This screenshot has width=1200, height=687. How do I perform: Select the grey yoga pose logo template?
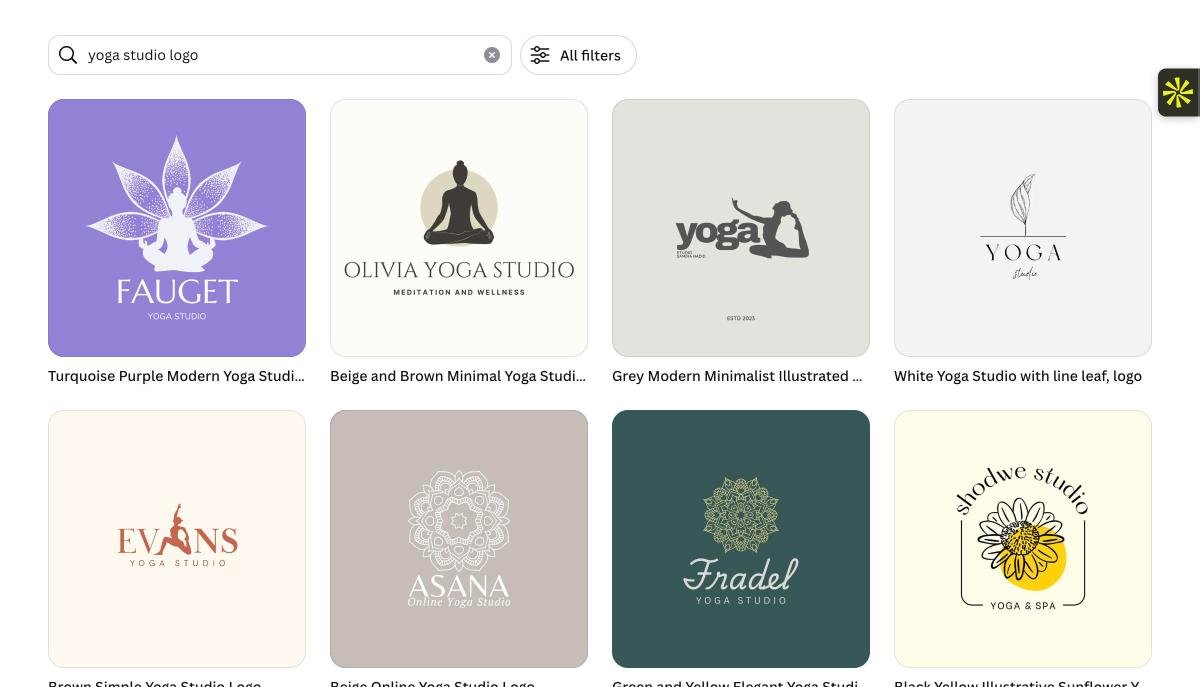[741, 228]
